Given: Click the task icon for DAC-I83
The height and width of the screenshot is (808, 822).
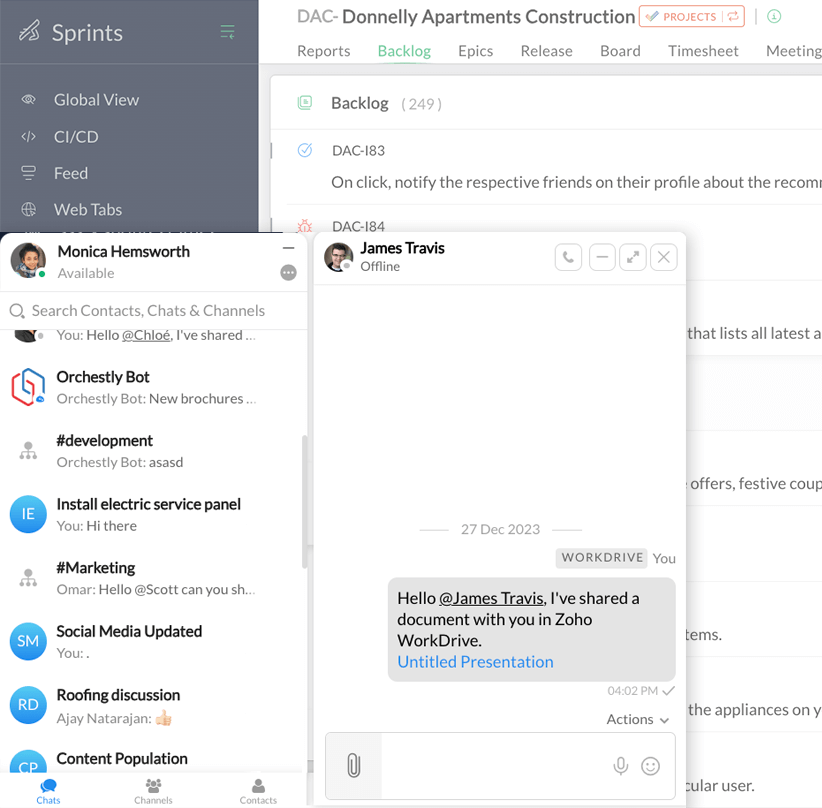Looking at the screenshot, I should [305, 150].
